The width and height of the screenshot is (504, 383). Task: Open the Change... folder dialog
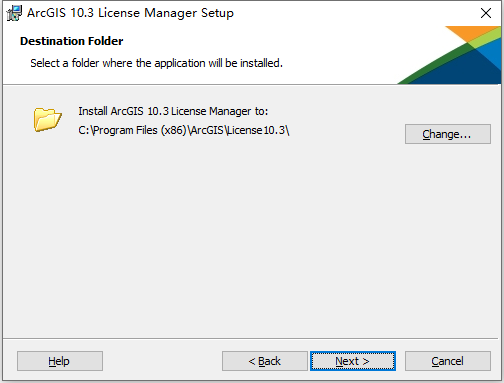point(448,134)
